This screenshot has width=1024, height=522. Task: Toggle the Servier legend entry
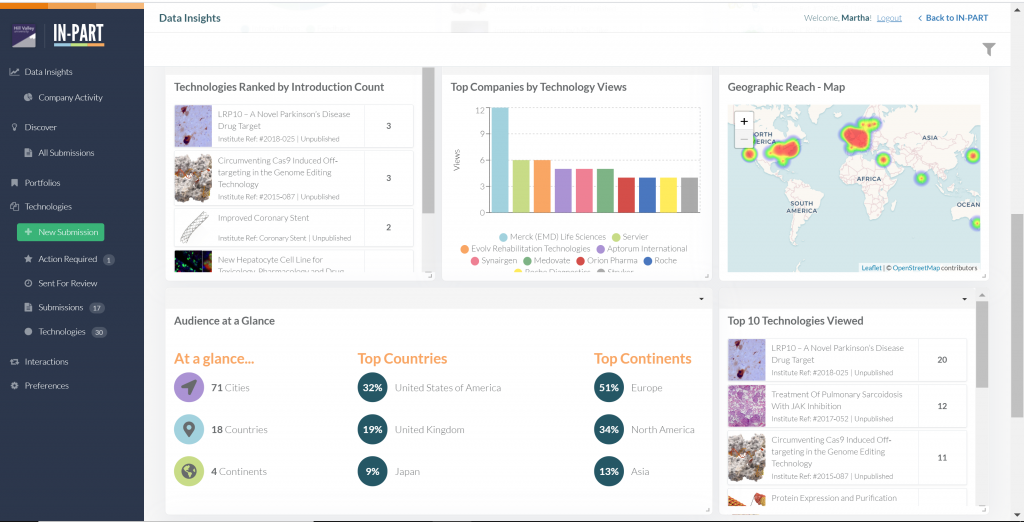pyautogui.click(x=630, y=237)
